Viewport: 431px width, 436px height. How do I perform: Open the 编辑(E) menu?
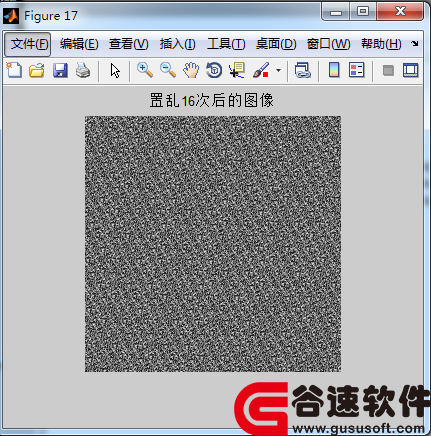[79, 44]
